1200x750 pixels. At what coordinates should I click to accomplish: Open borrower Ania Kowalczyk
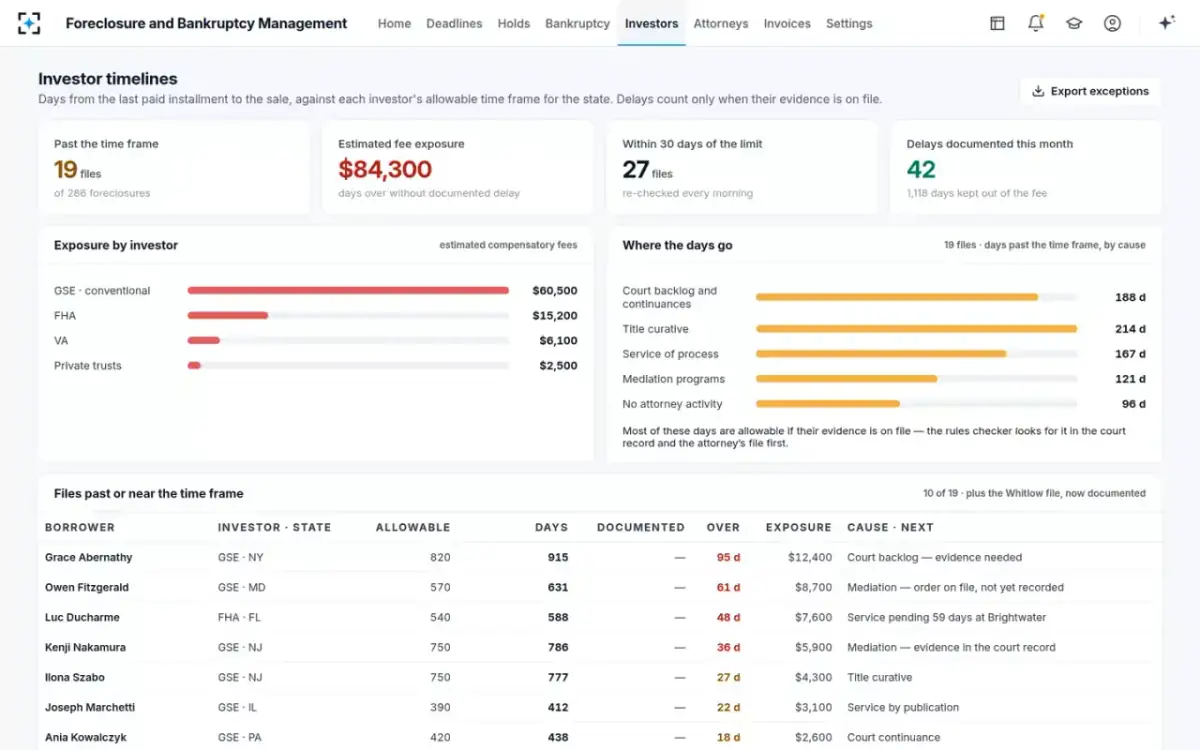pos(86,737)
